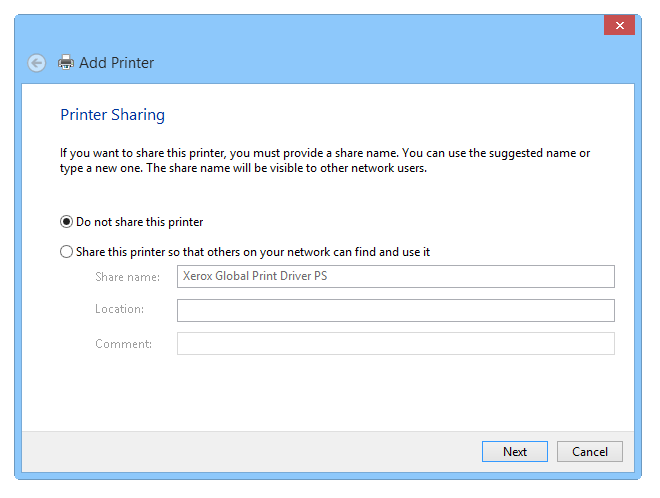Click the 'Comment:' label

[x=123, y=344]
